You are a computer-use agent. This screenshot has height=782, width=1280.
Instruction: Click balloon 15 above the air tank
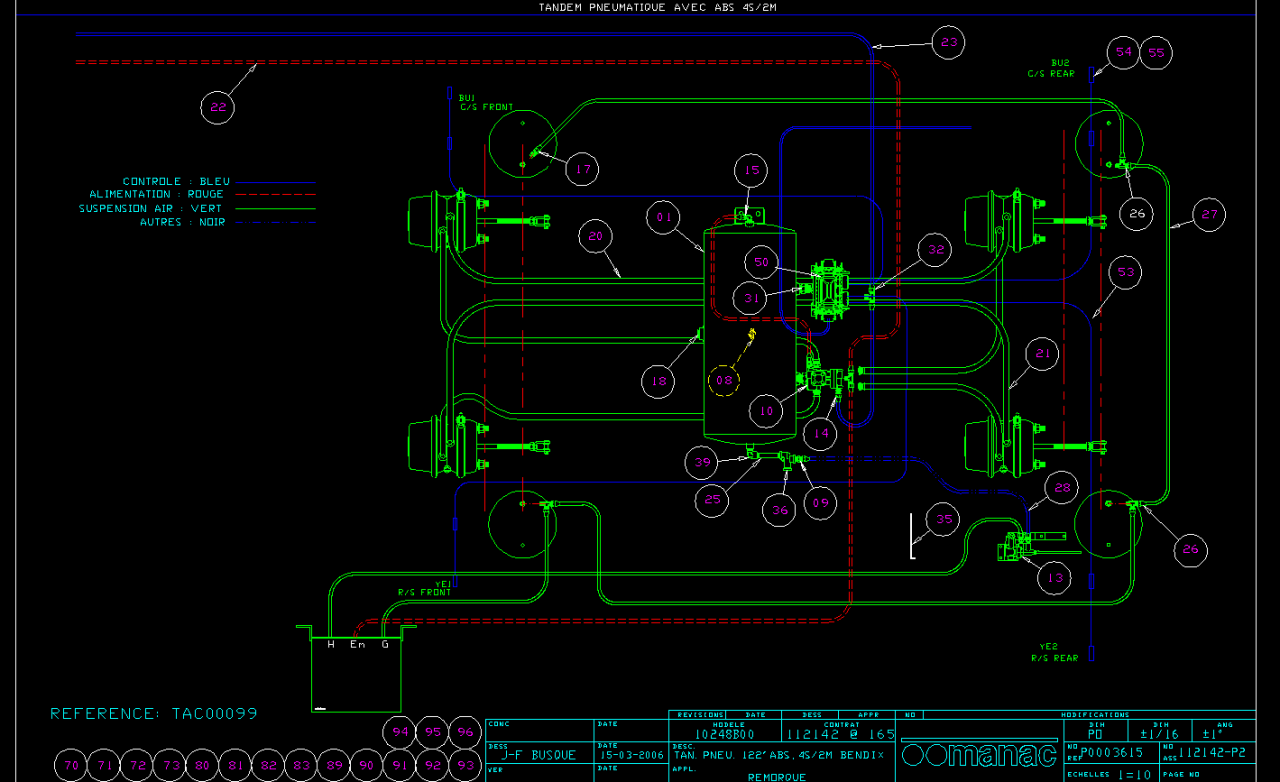click(x=751, y=171)
